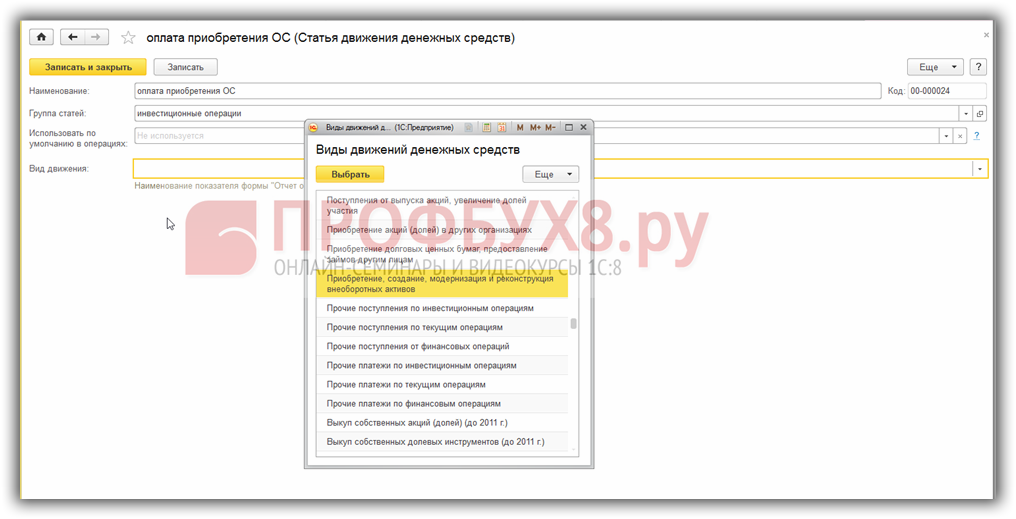Click the Наименование input field
This screenshot has height=519, width=1016.
point(507,91)
